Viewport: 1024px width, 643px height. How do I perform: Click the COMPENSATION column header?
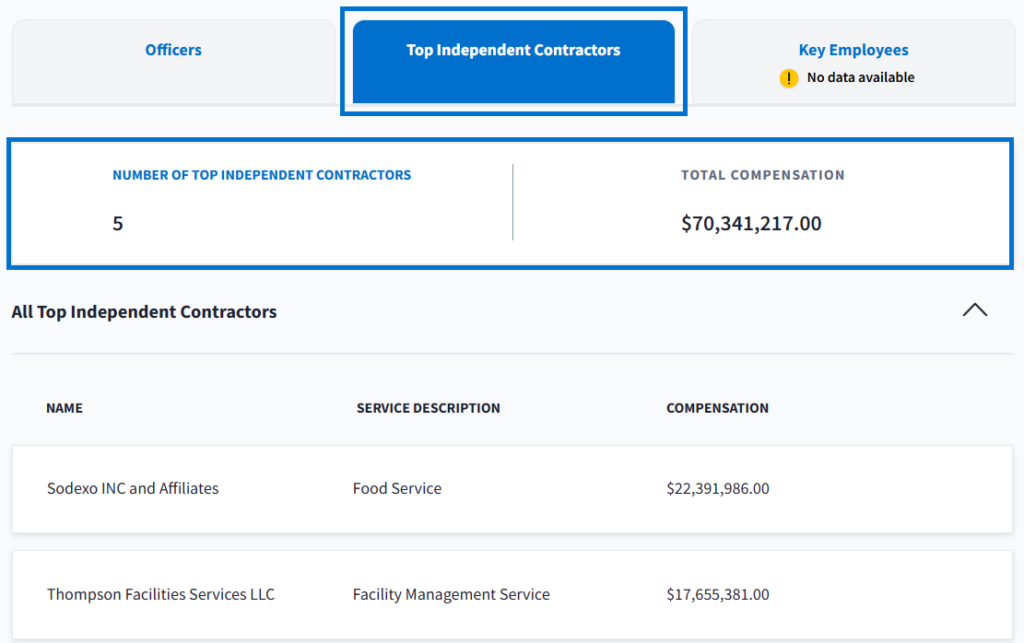point(717,408)
